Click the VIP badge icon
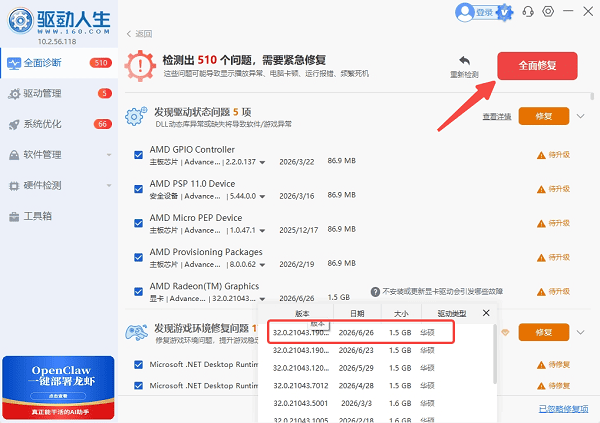600x423 pixels. (504, 13)
